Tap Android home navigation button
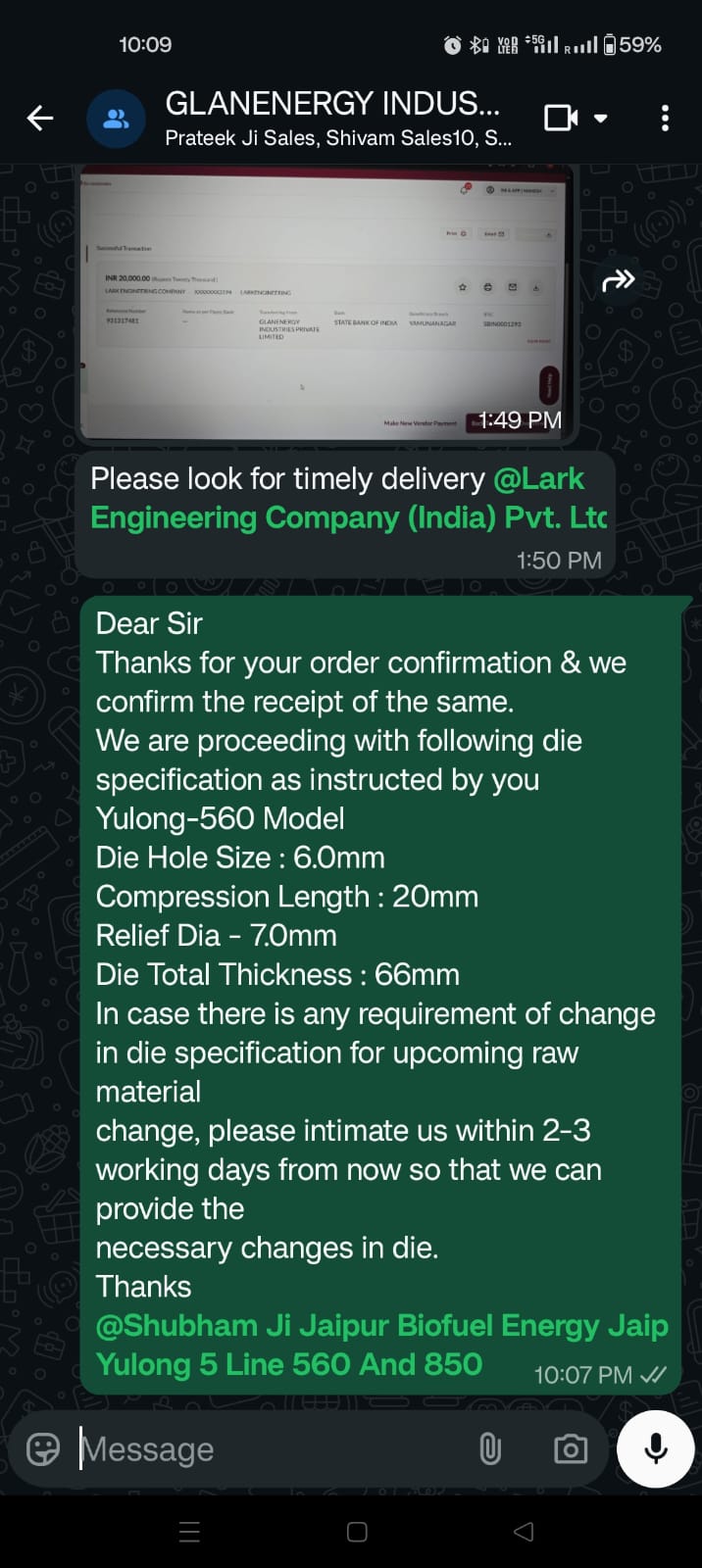Viewport: 702px width, 1568px height. pyautogui.click(x=357, y=1532)
